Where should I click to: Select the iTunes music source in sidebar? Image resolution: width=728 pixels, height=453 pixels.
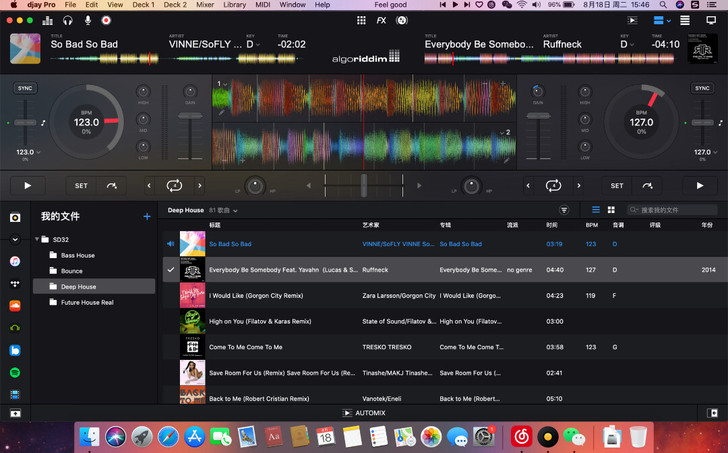[x=15, y=261]
